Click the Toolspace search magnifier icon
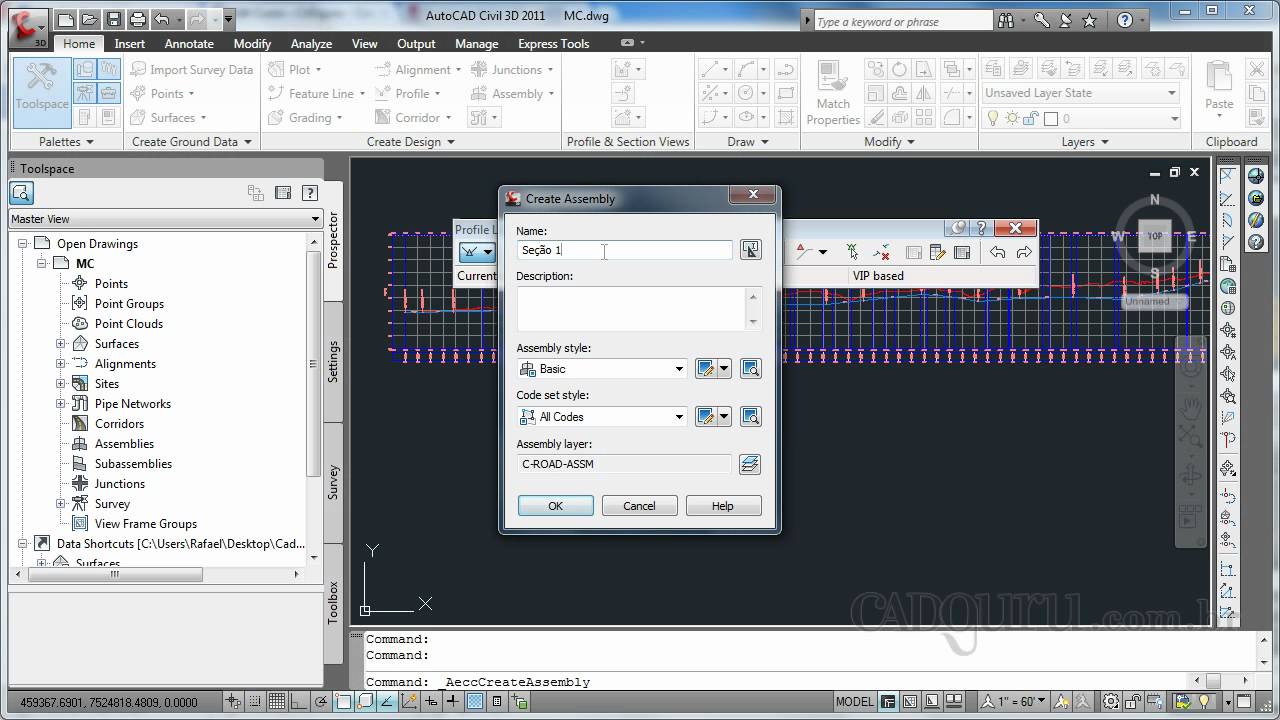This screenshot has width=1280, height=720. [x=22, y=194]
